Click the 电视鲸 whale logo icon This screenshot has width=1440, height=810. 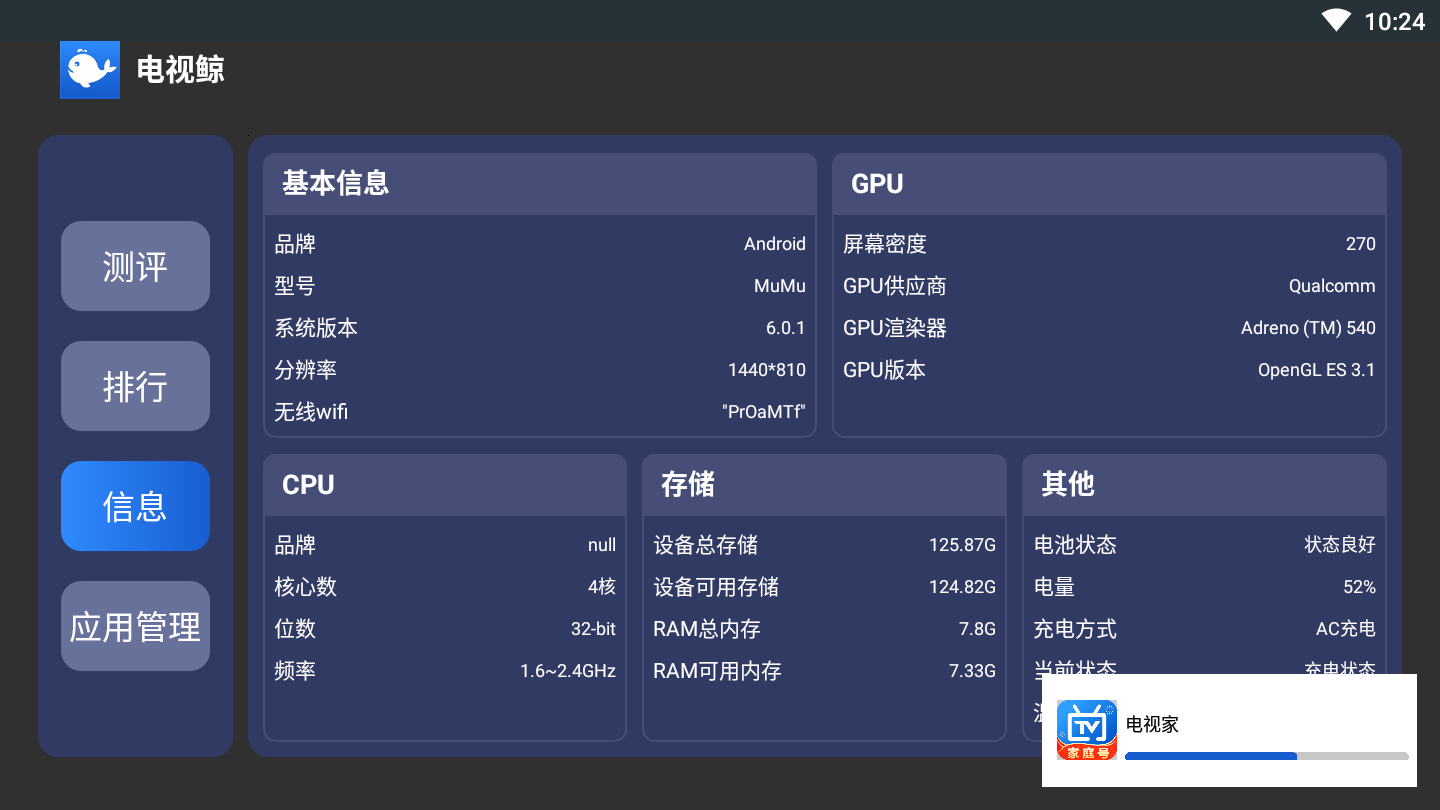(90, 70)
